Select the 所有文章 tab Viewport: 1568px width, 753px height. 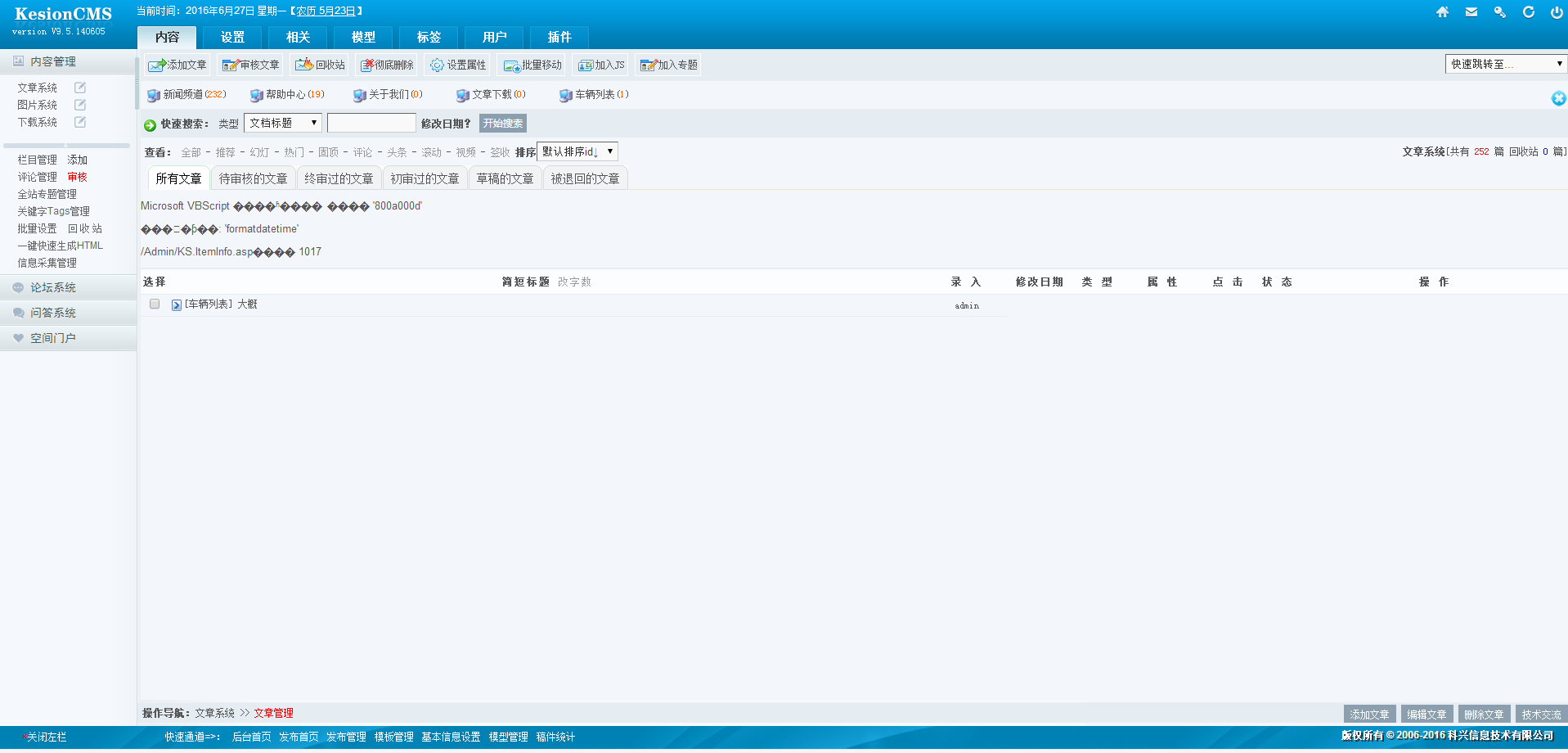coord(178,178)
